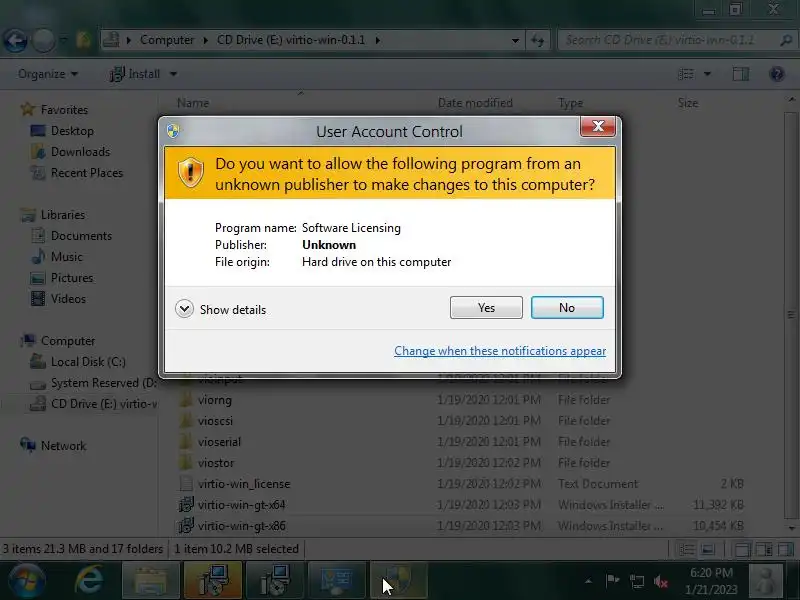This screenshot has width=800, height=600.
Task: Open the Organize menu
Action: (48, 74)
